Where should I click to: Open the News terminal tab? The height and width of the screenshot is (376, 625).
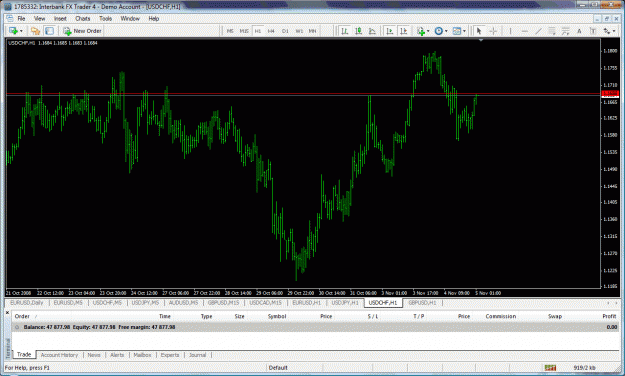pyautogui.click(x=94, y=355)
